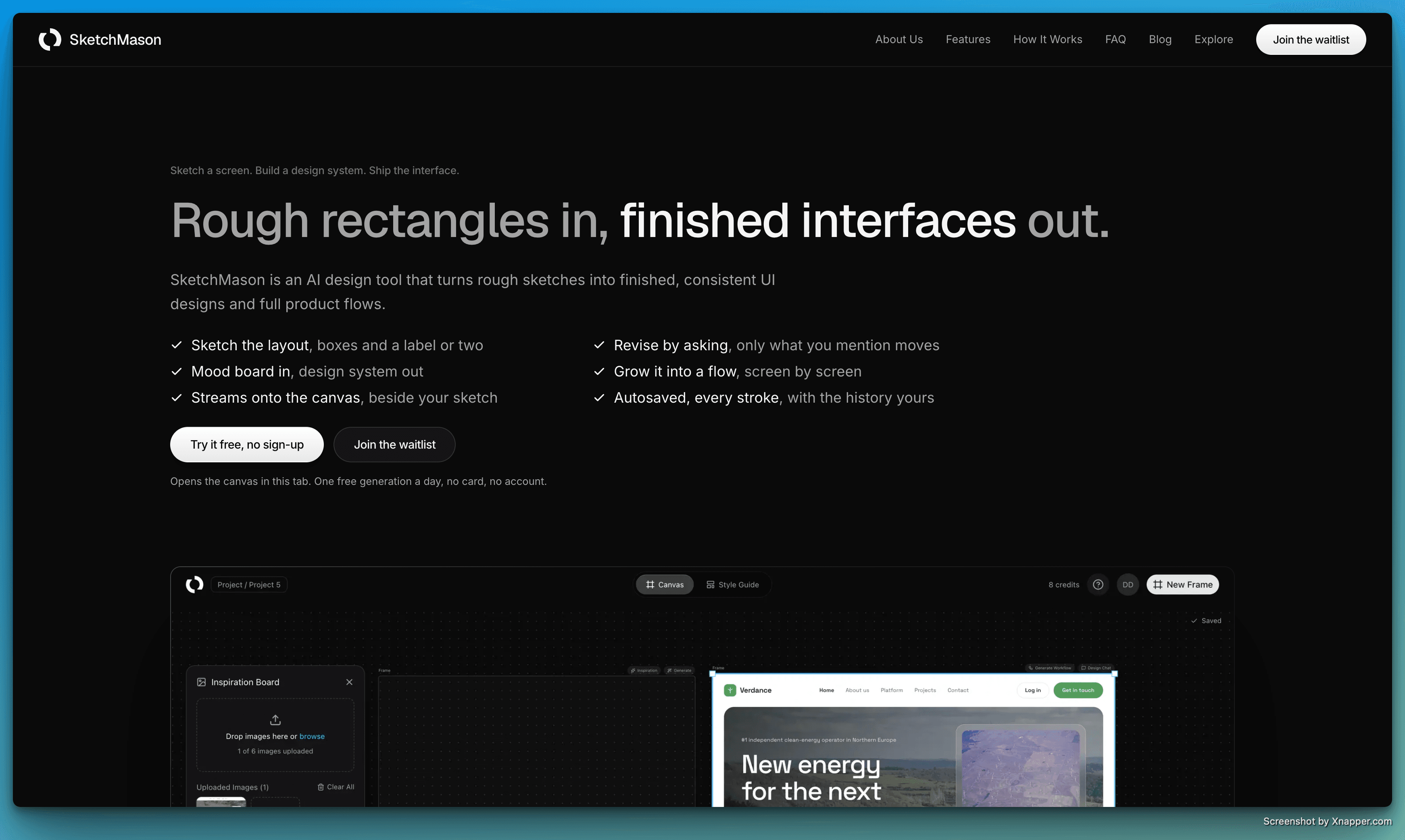Screen dimensions: 1405x840
Task: Visit the Blog page
Action: click(x=1160, y=40)
